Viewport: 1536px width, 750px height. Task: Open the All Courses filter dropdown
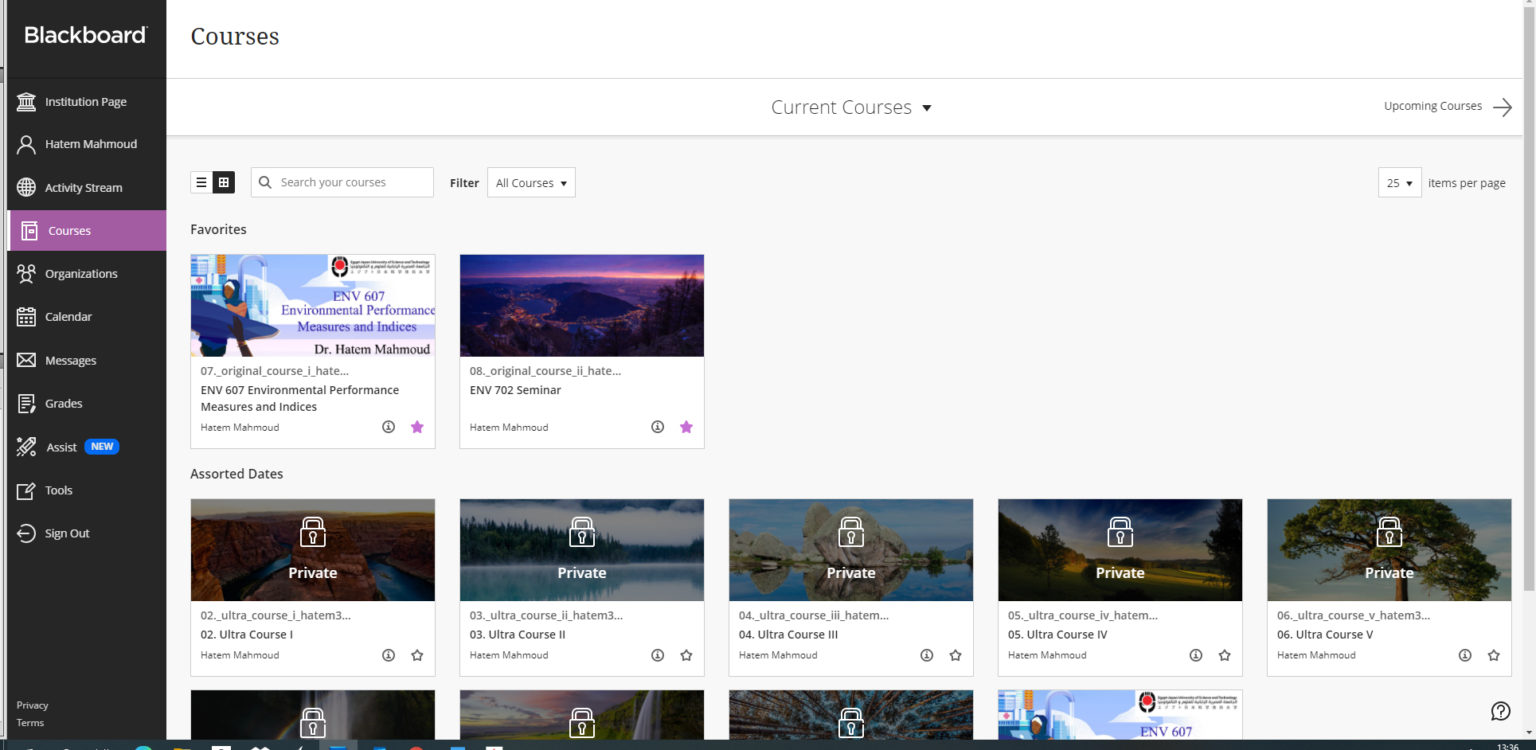click(531, 183)
